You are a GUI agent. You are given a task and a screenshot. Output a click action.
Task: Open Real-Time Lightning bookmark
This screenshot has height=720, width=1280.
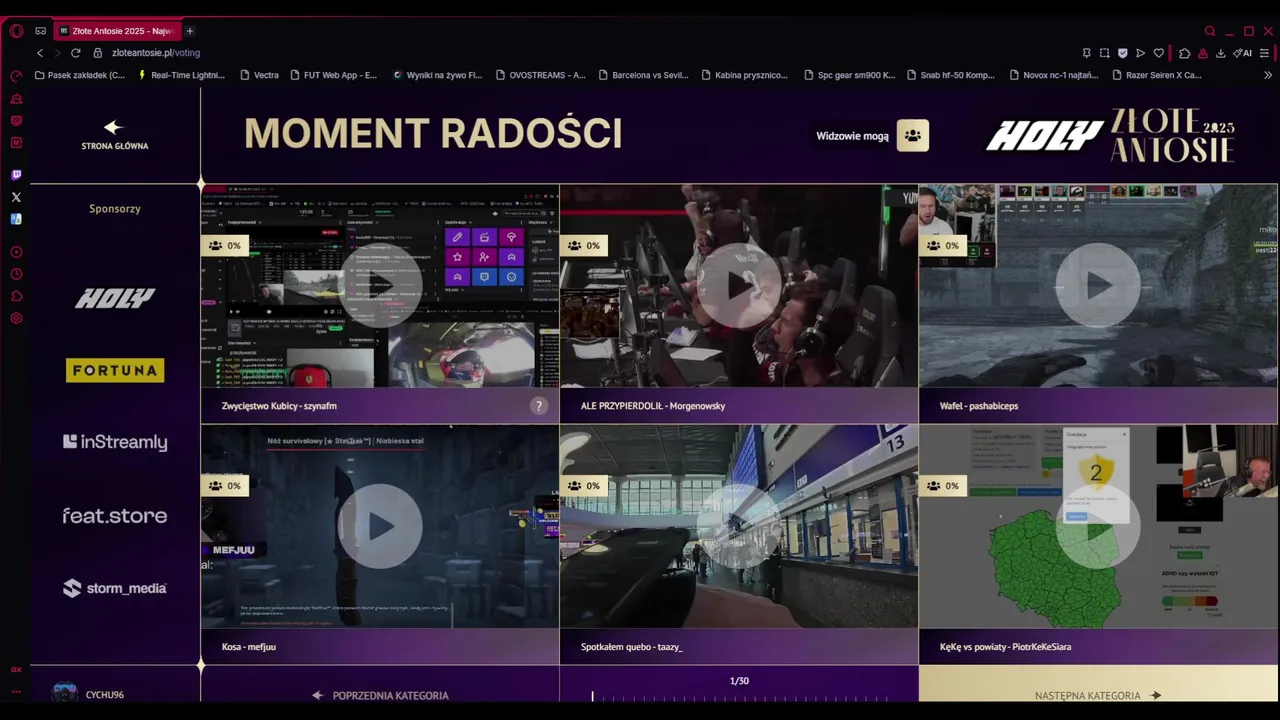181,75
